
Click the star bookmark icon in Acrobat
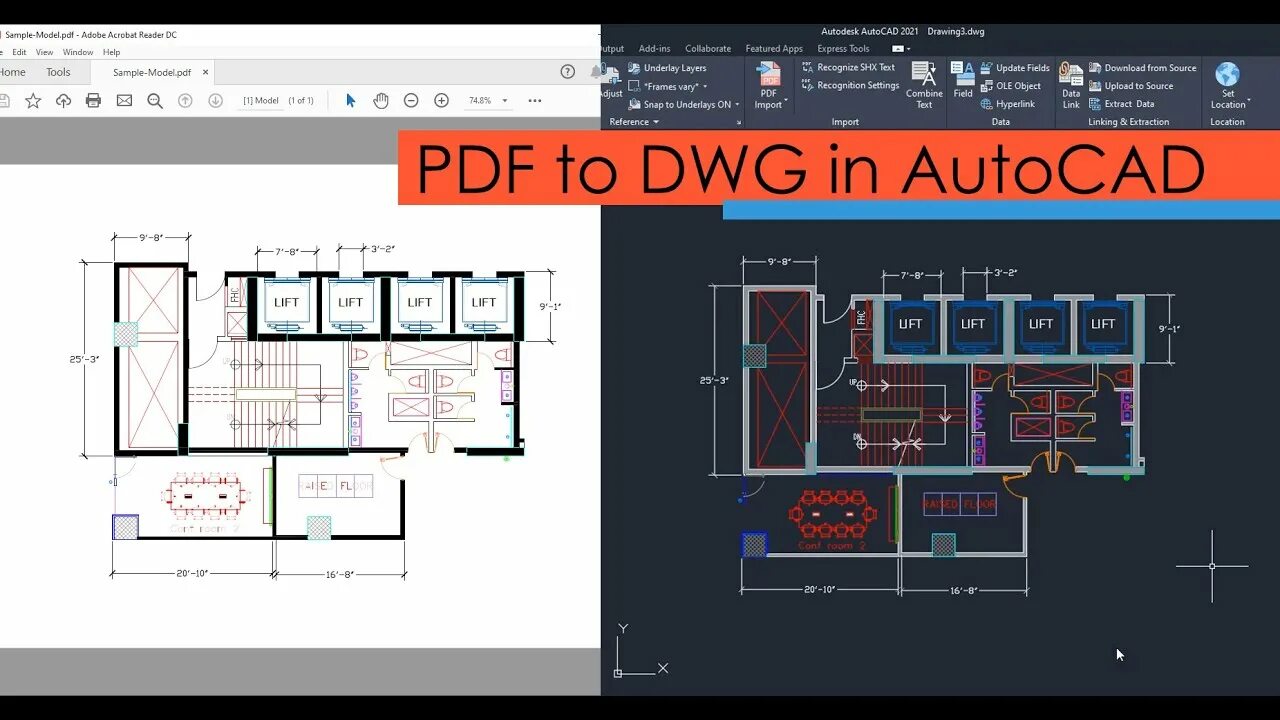click(33, 100)
